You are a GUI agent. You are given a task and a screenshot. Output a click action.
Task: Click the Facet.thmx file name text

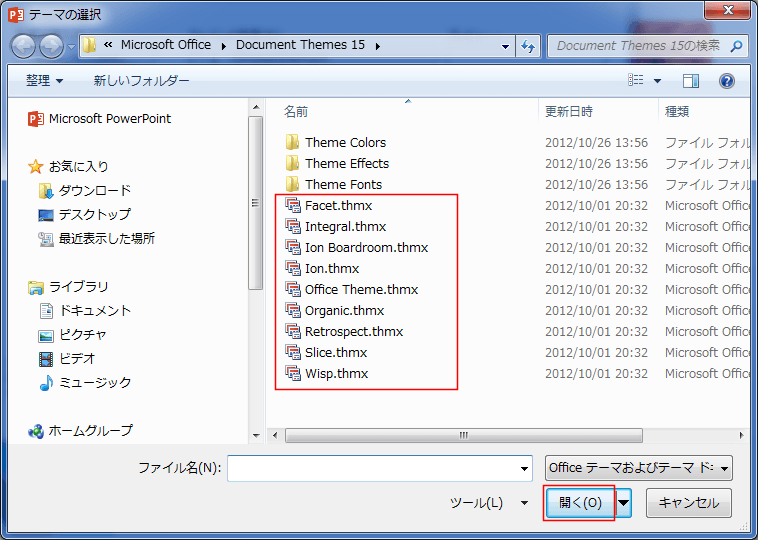tap(338, 205)
